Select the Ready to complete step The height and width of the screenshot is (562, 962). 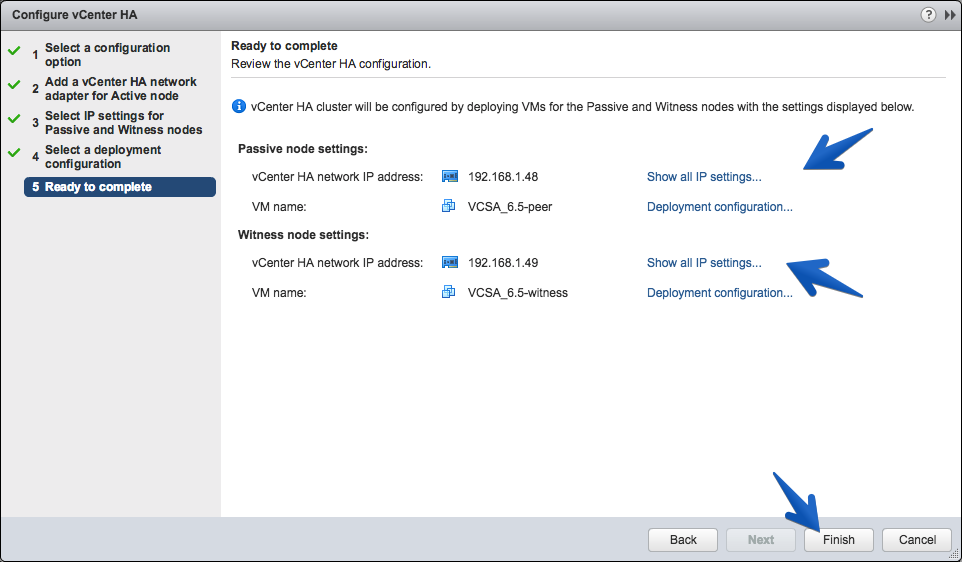(120, 187)
